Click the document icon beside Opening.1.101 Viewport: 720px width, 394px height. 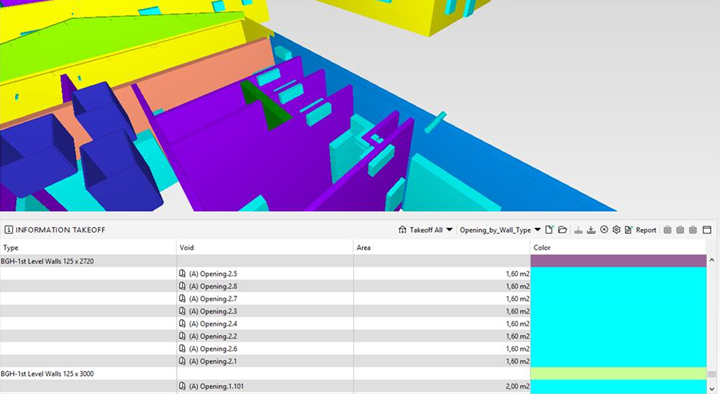tap(182, 386)
